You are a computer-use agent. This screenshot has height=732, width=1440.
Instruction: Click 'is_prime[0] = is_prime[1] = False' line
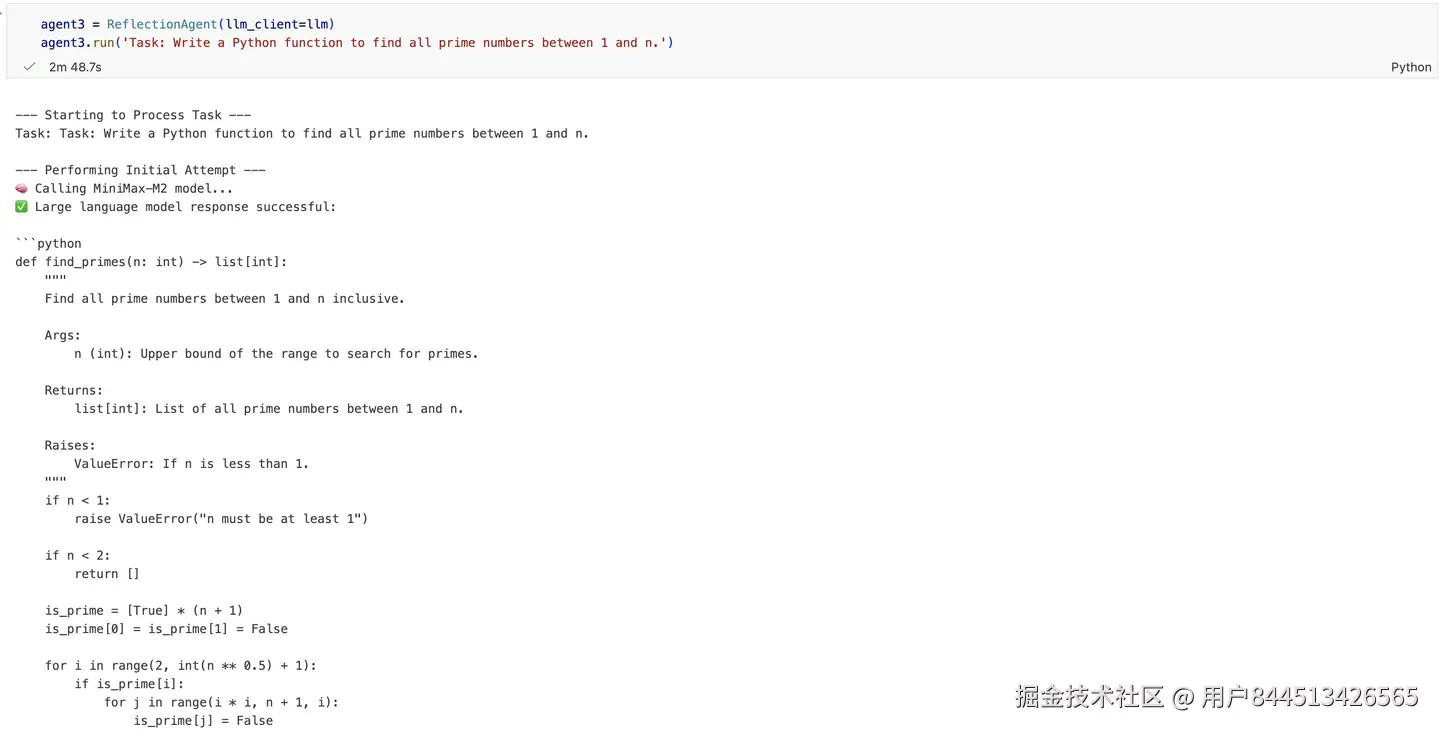[166, 629]
